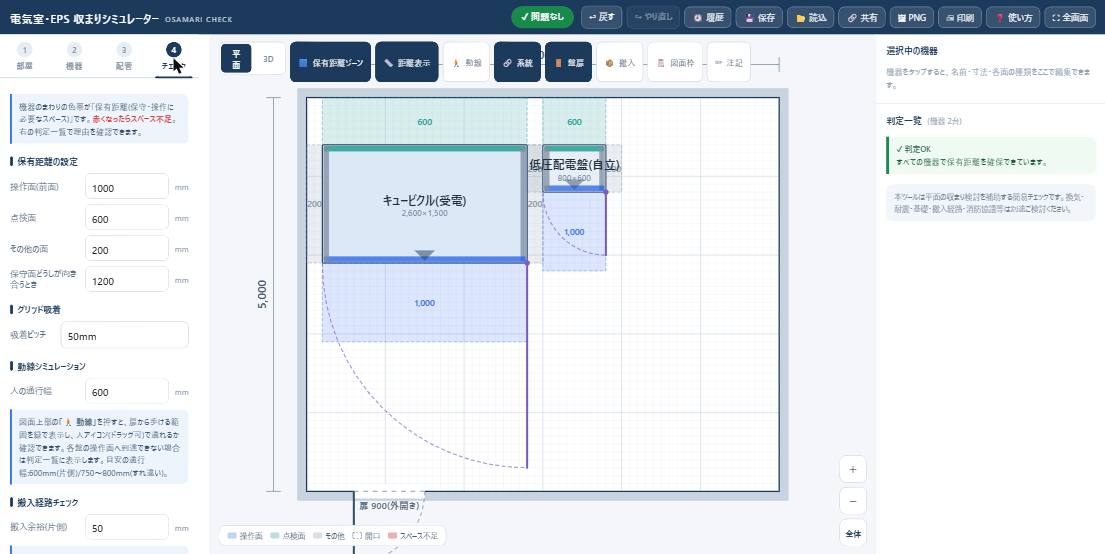The width and height of the screenshot is (1105, 554).
Task: Open the 吸着ピッチ 50mm dropdown
Action: (x=125, y=336)
